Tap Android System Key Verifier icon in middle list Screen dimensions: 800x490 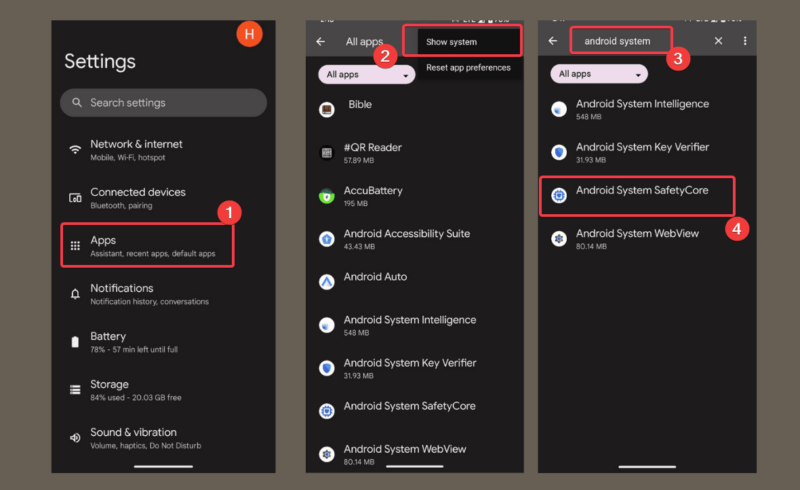tap(327, 368)
